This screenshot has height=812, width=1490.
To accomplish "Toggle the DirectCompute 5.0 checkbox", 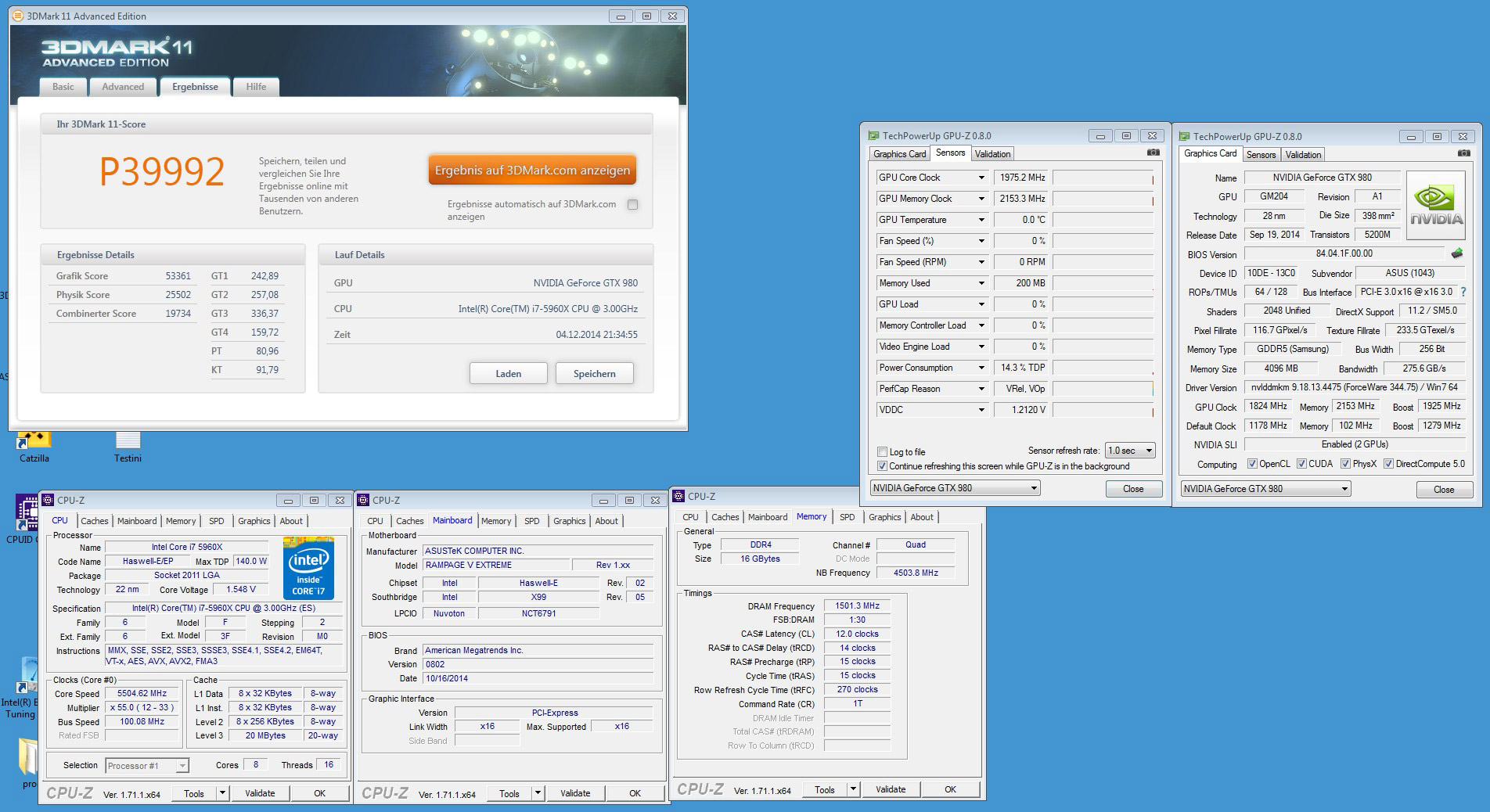I will 1388,464.
